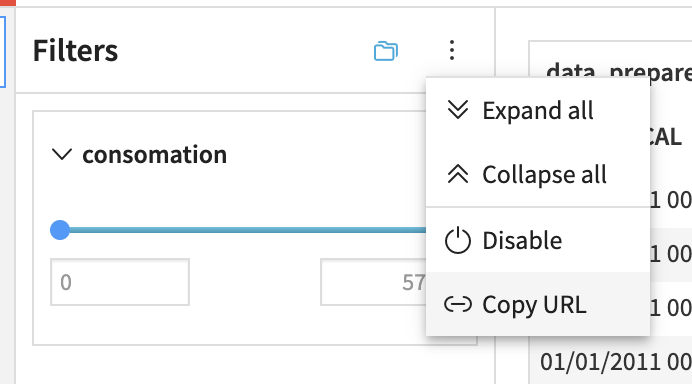Click the blue folder icon beside Filters

pos(386,50)
